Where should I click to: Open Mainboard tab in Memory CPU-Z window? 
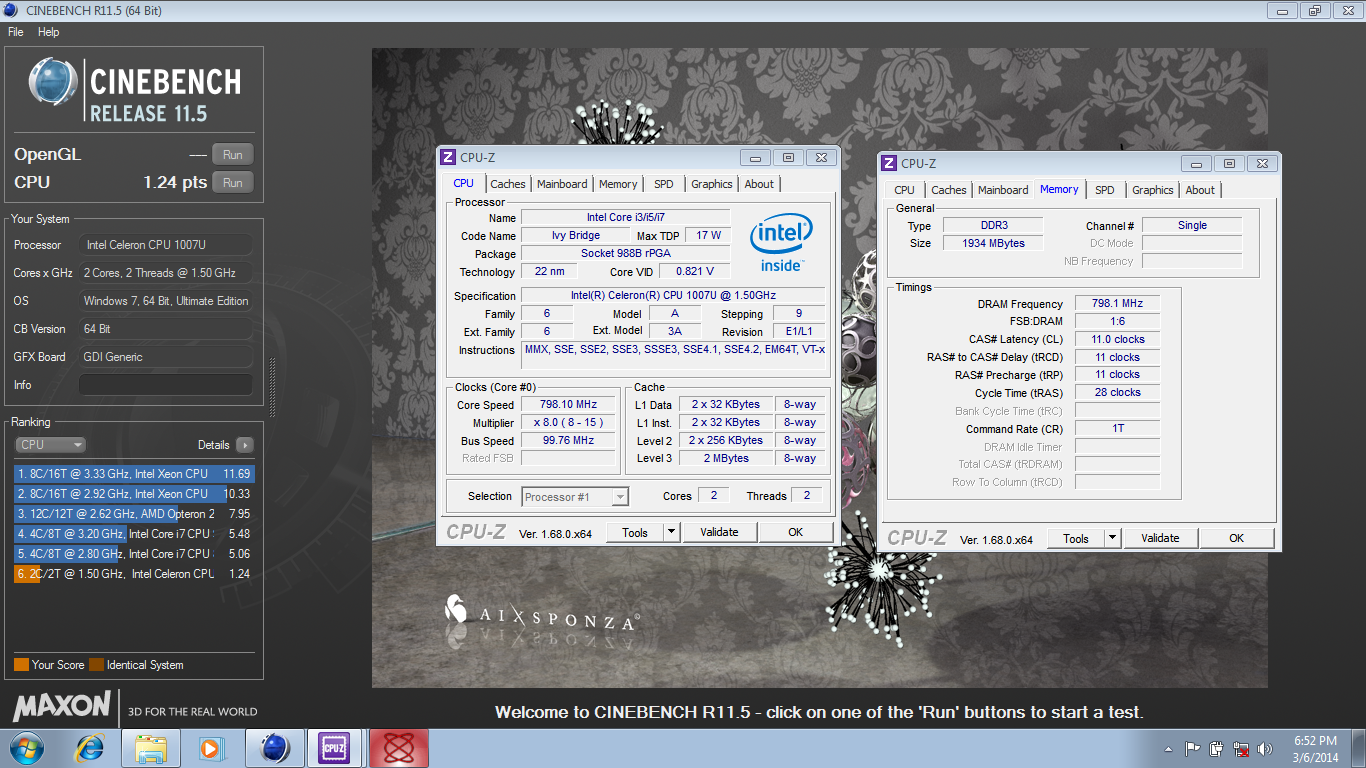tap(1003, 190)
